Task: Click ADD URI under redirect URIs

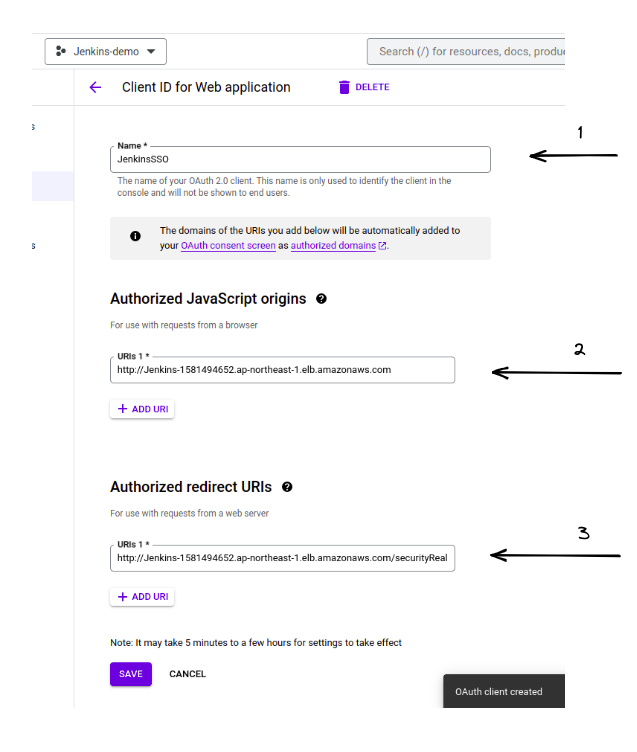Action: (x=142, y=597)
